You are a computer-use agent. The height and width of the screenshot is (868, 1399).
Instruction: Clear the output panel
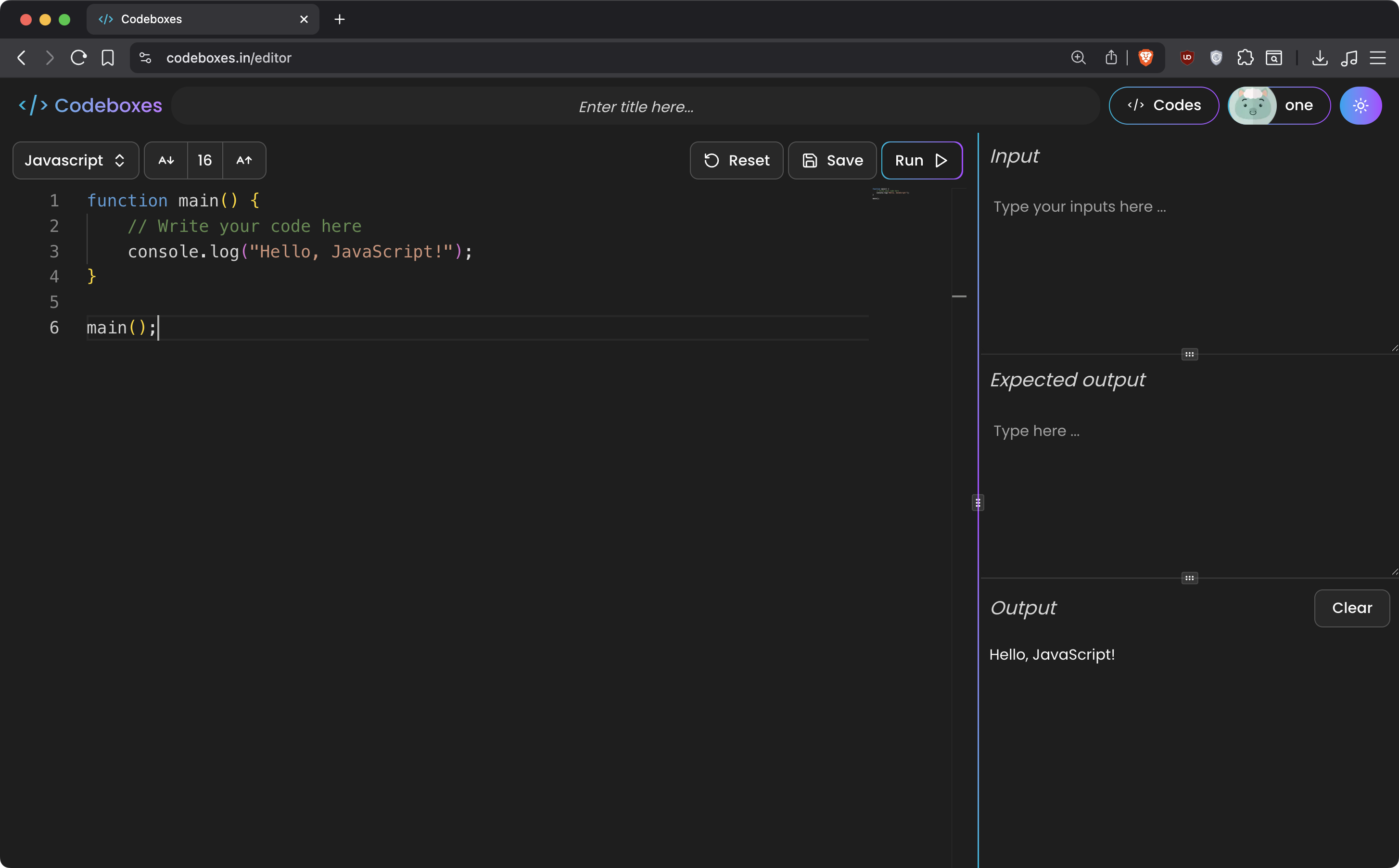coord(1351,608)
